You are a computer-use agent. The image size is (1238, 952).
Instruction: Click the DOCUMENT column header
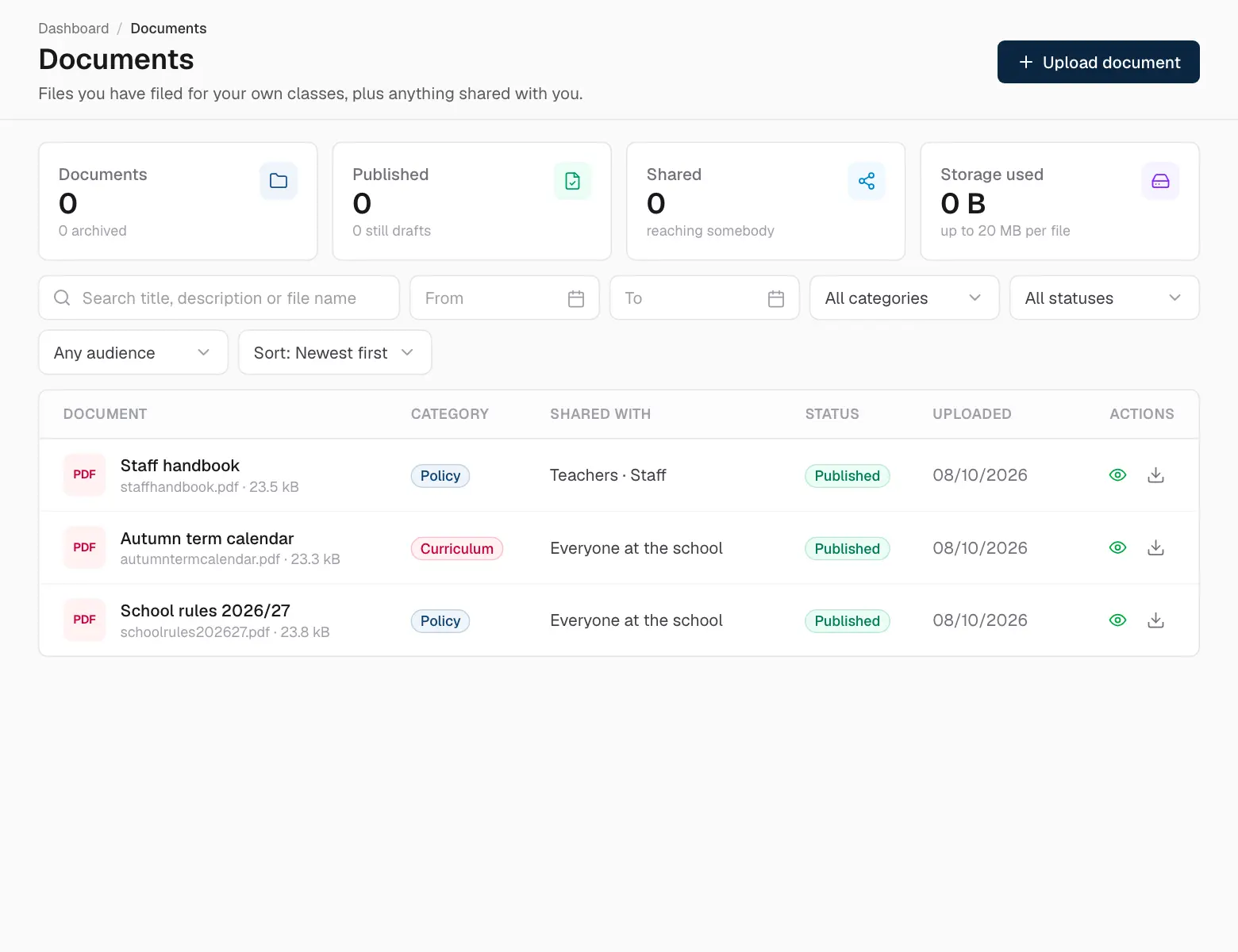point(105,414)
